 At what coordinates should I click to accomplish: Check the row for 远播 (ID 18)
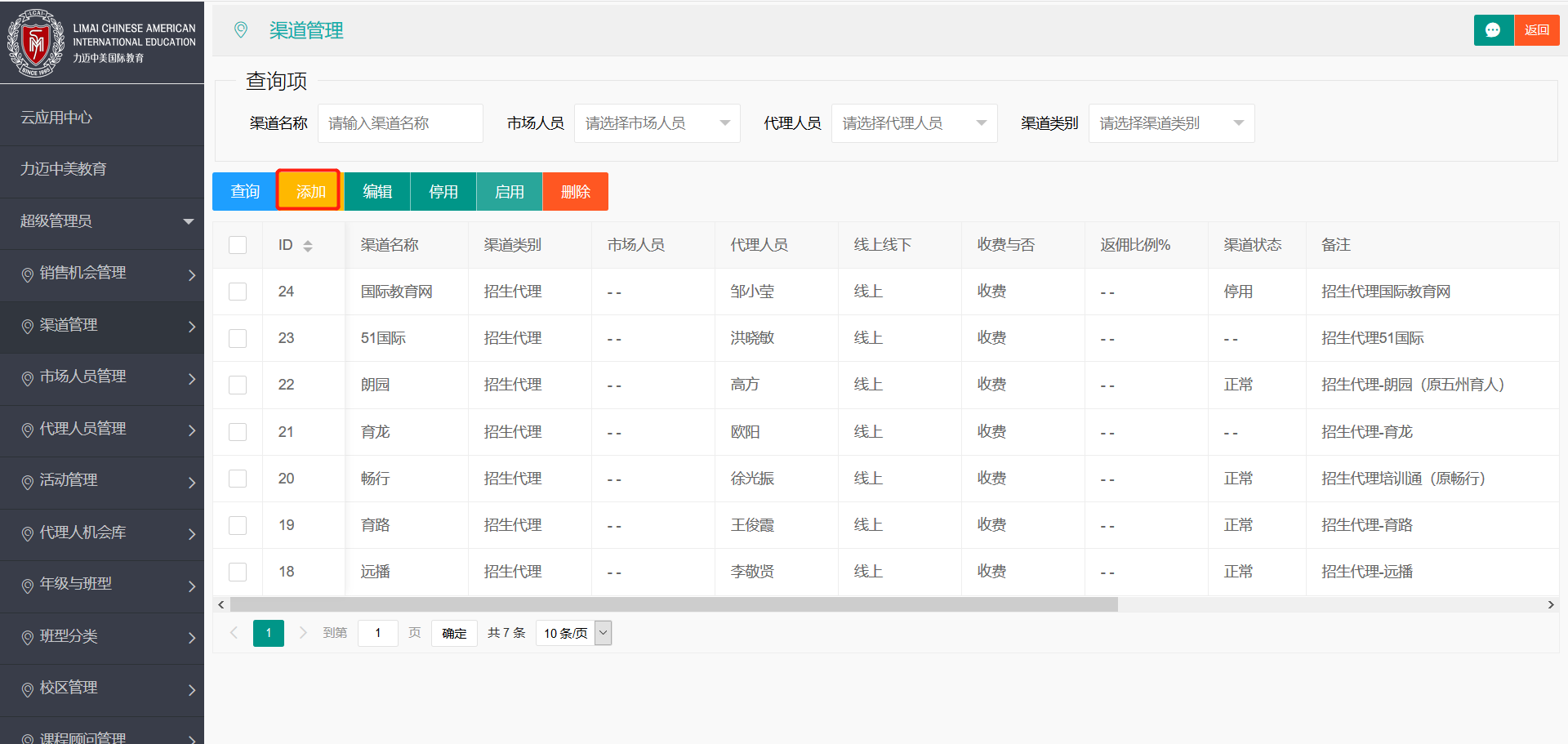[x=238, y=572]
